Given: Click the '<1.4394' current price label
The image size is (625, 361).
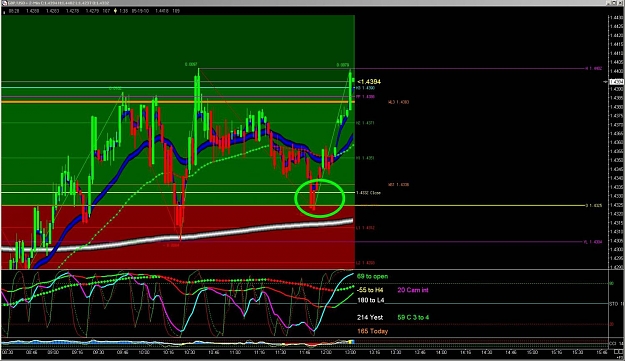Looking at the screenshot, I should tap(369, 82).
